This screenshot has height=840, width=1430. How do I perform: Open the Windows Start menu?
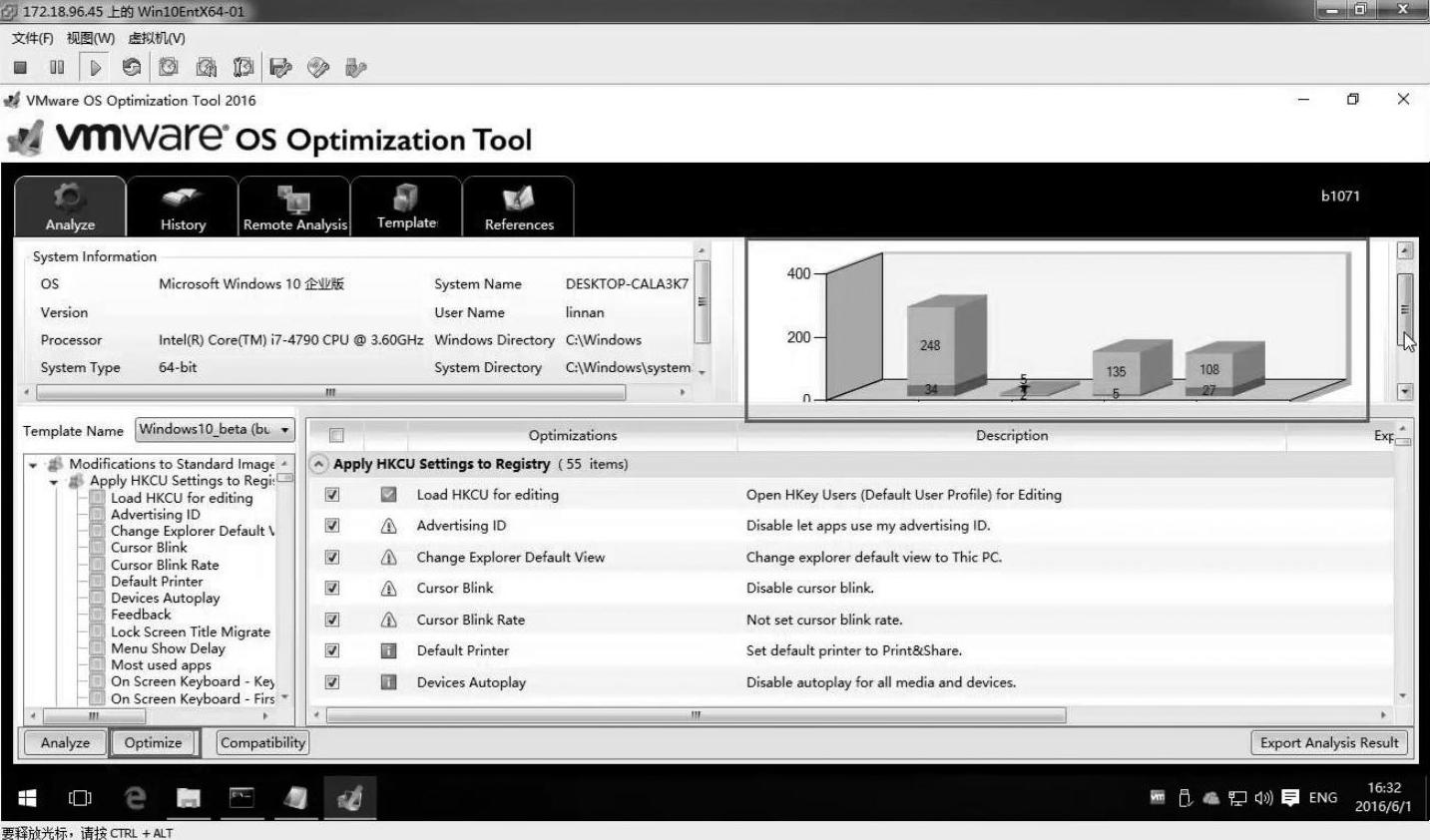(x=28, y=798)
